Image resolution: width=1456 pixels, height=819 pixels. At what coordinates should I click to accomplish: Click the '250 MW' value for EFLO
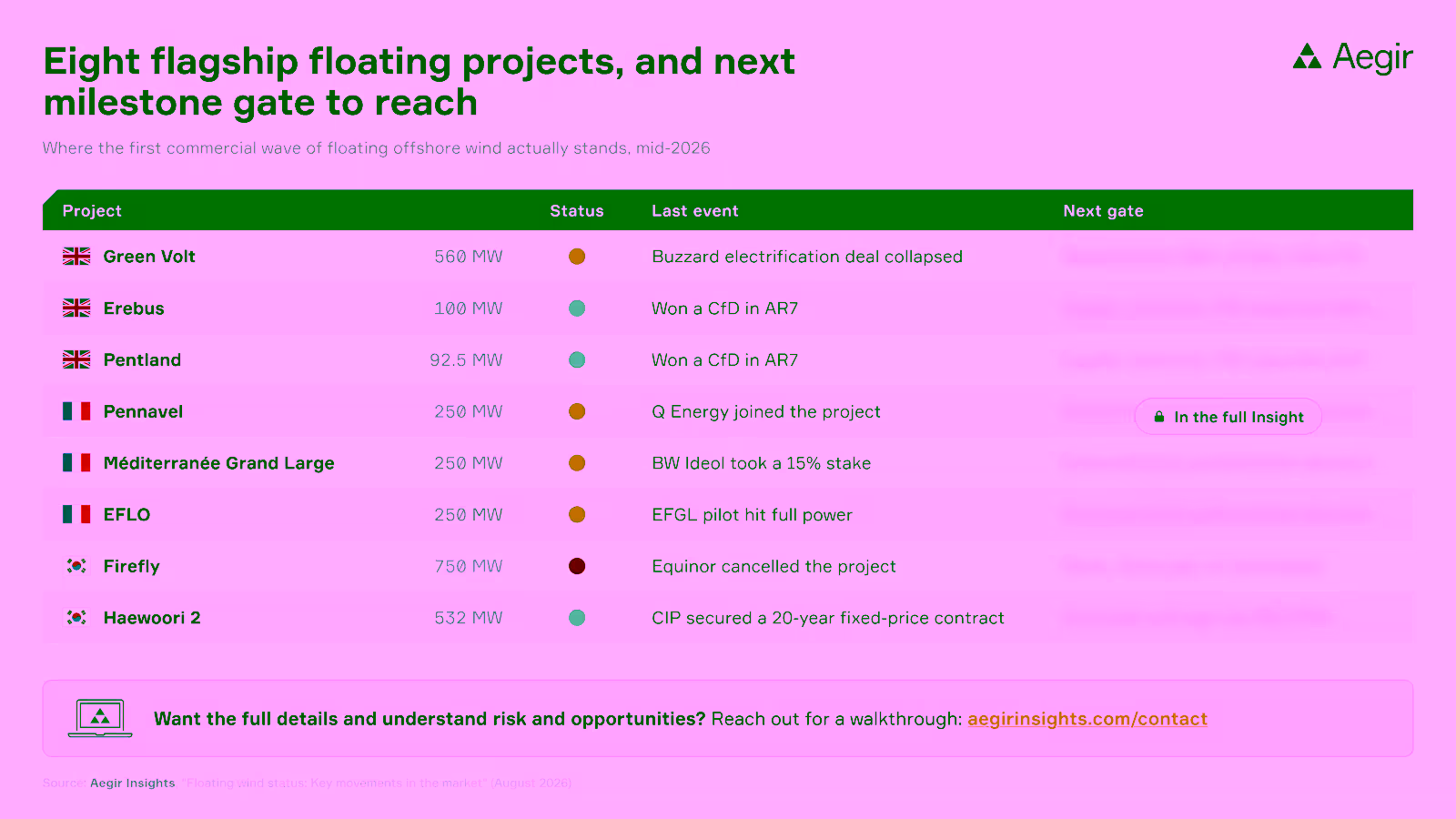coord(469,514)
